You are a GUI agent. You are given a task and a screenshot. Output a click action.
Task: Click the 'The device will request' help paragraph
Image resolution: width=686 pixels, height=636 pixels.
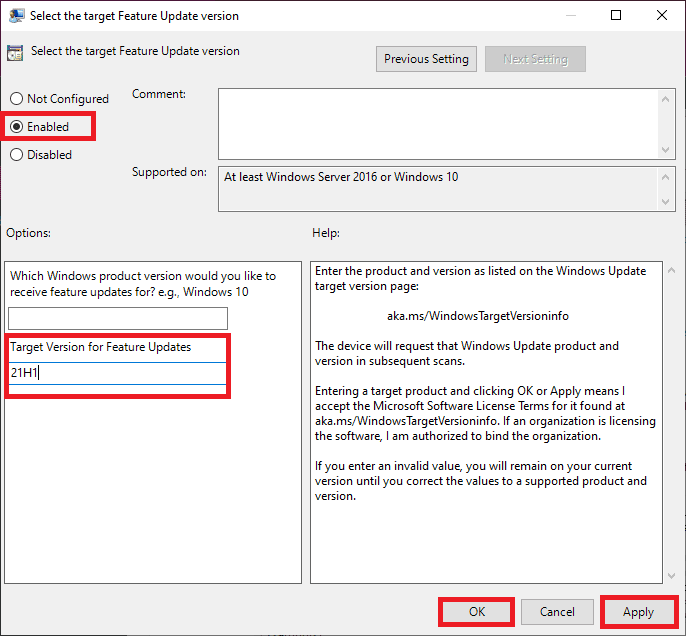[467, 353]
